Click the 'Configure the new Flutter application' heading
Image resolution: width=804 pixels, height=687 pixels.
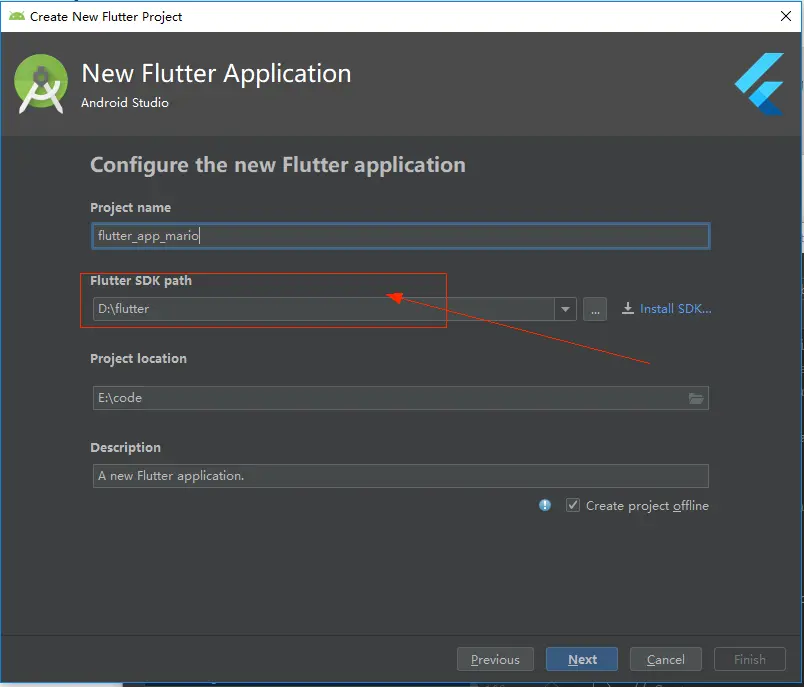[x=278, y=165]
